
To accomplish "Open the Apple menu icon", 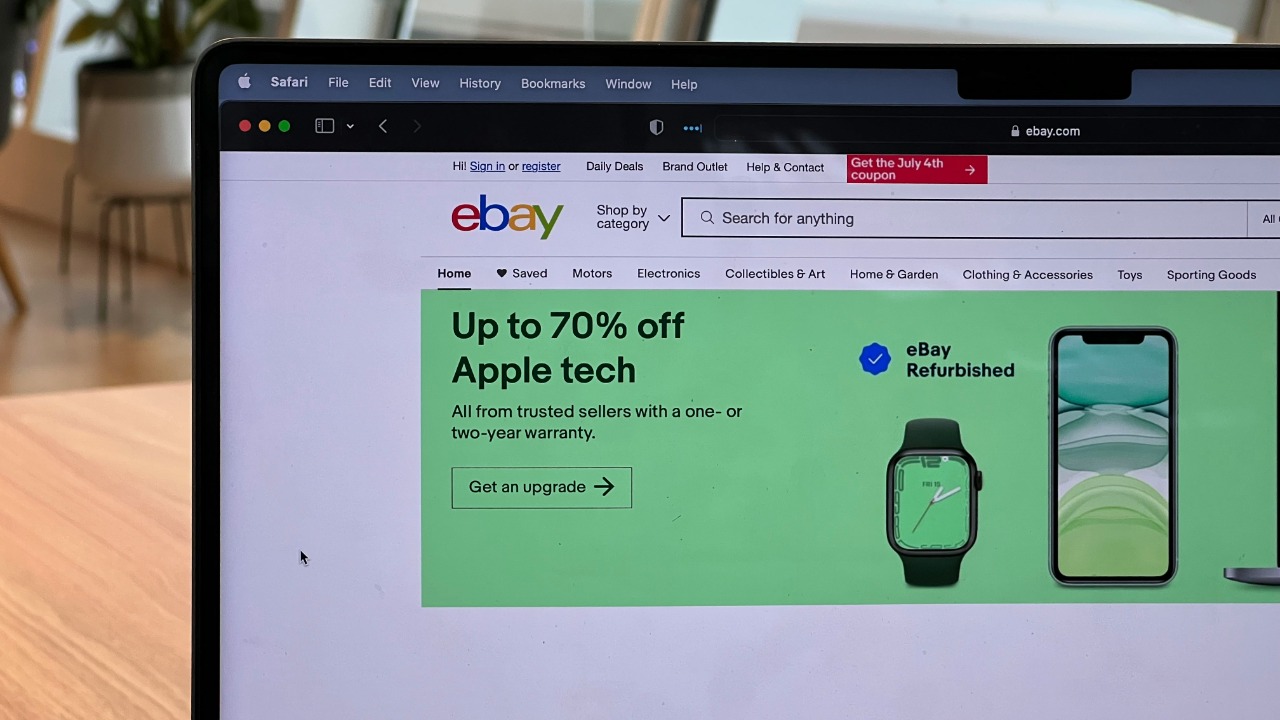I will [x=244, y=82].
